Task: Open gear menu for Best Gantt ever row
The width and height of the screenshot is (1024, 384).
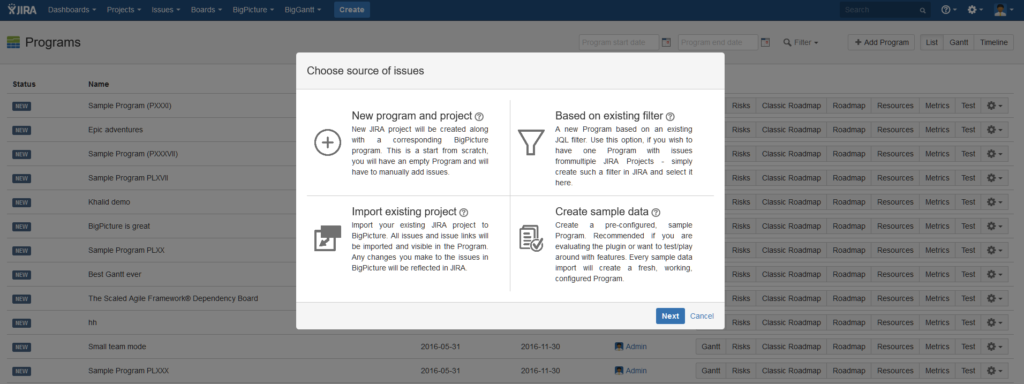Action: tap(994, 274)
